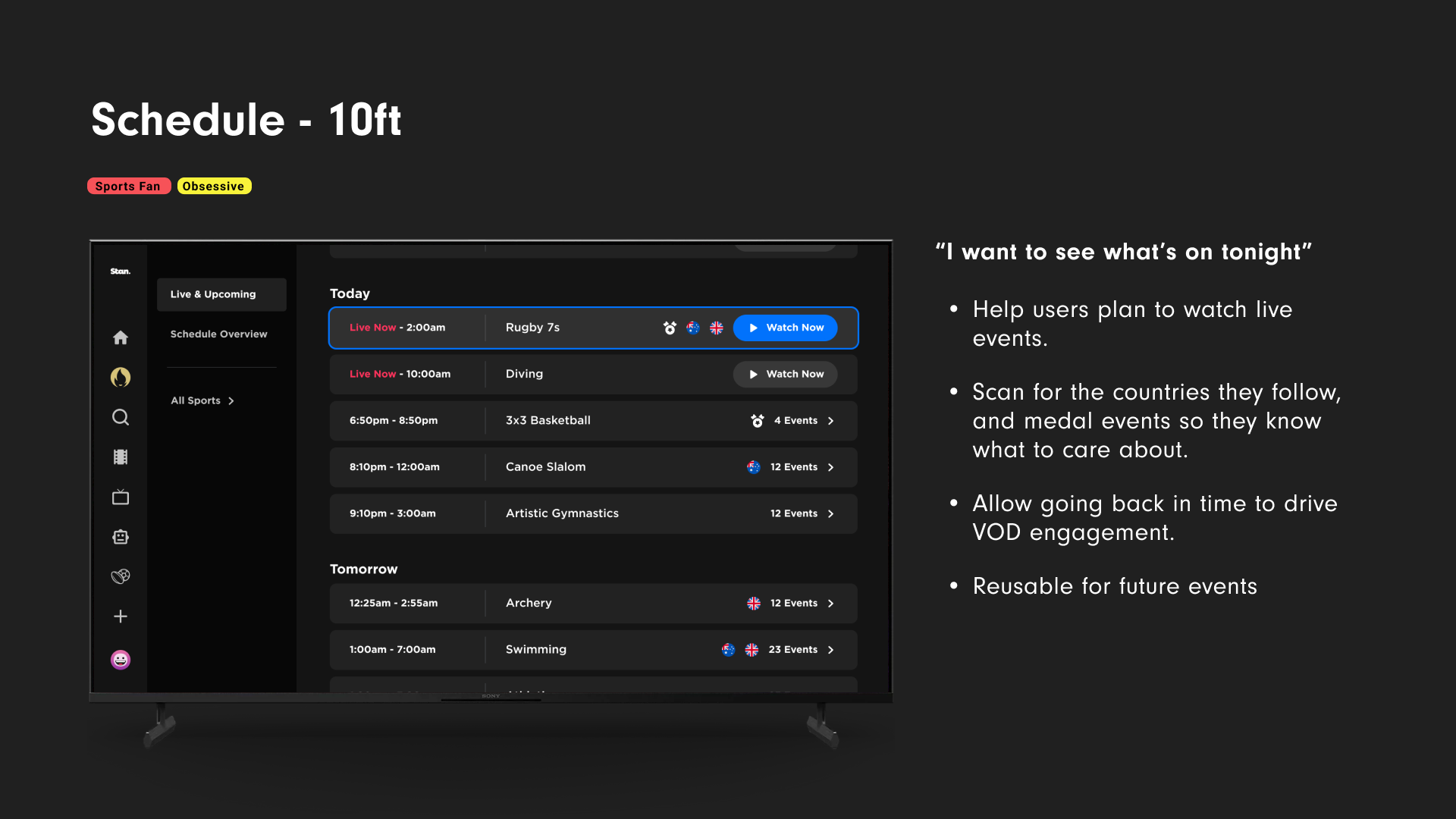Expand Canoe Slalom 12 Events chevron
Screen dimensions: 1456x819
831,467
